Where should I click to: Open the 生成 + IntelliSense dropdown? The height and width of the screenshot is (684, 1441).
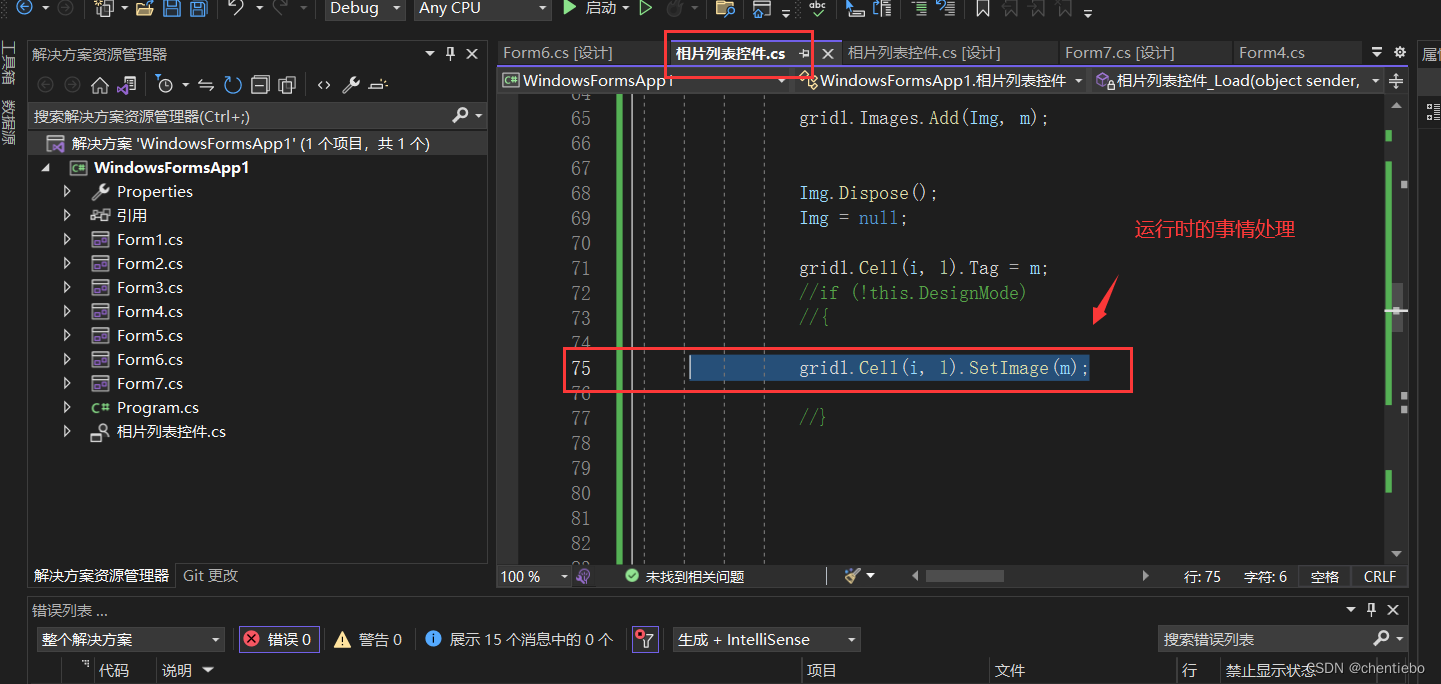tap(766, 640)
